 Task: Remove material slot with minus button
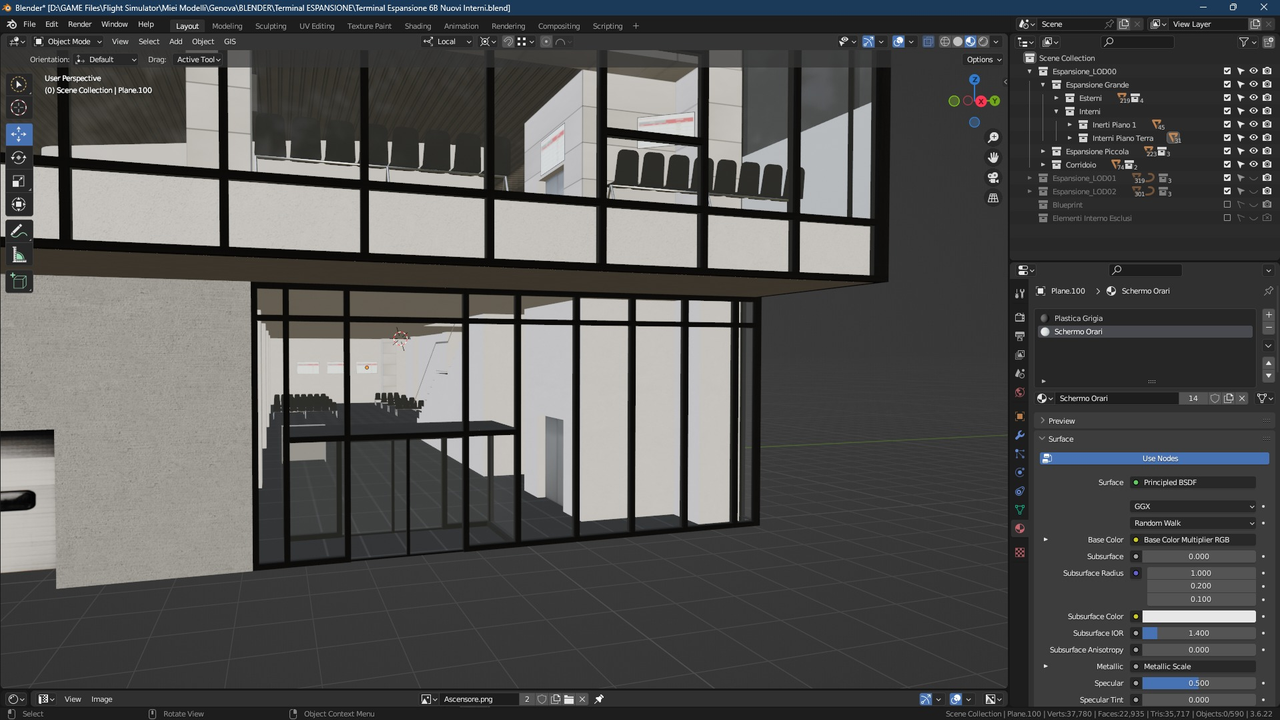[x=1269, y=328]
